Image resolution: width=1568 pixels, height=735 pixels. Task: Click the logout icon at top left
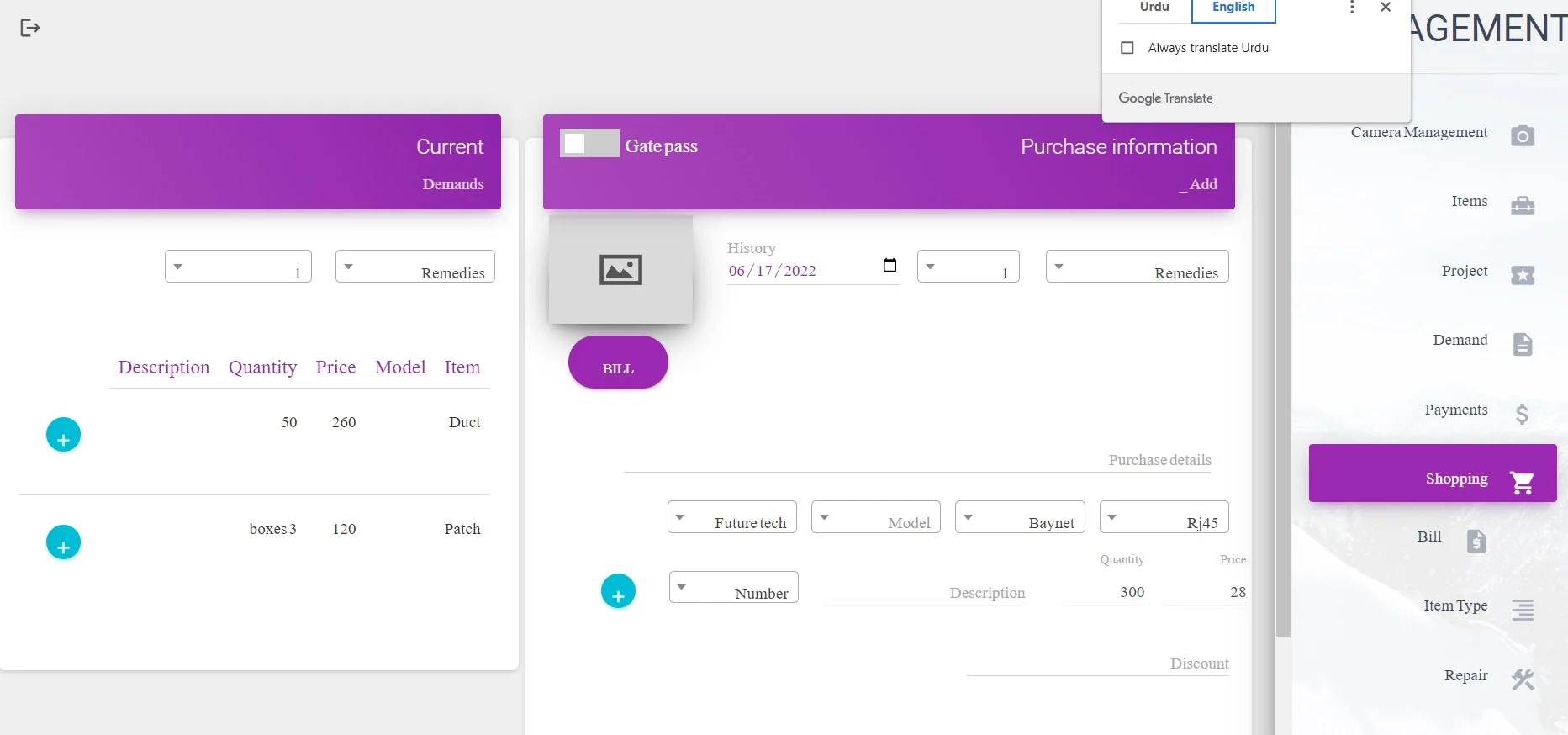[30, 29]
